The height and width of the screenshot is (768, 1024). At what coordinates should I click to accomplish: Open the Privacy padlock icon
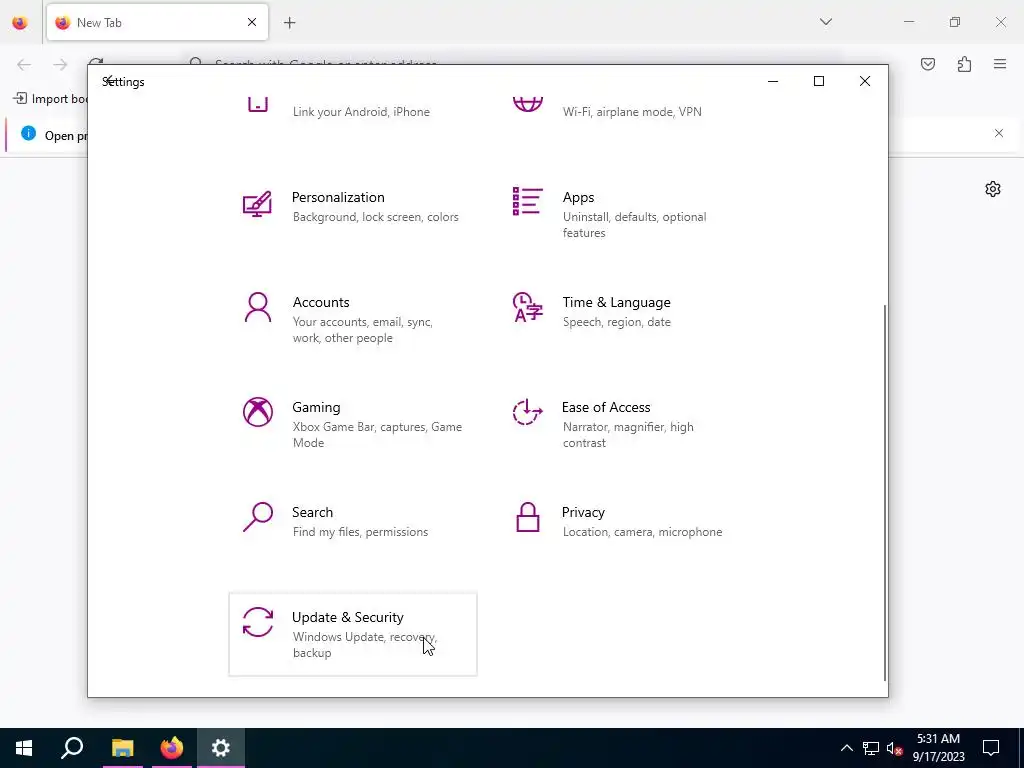[x=527, y=517]
